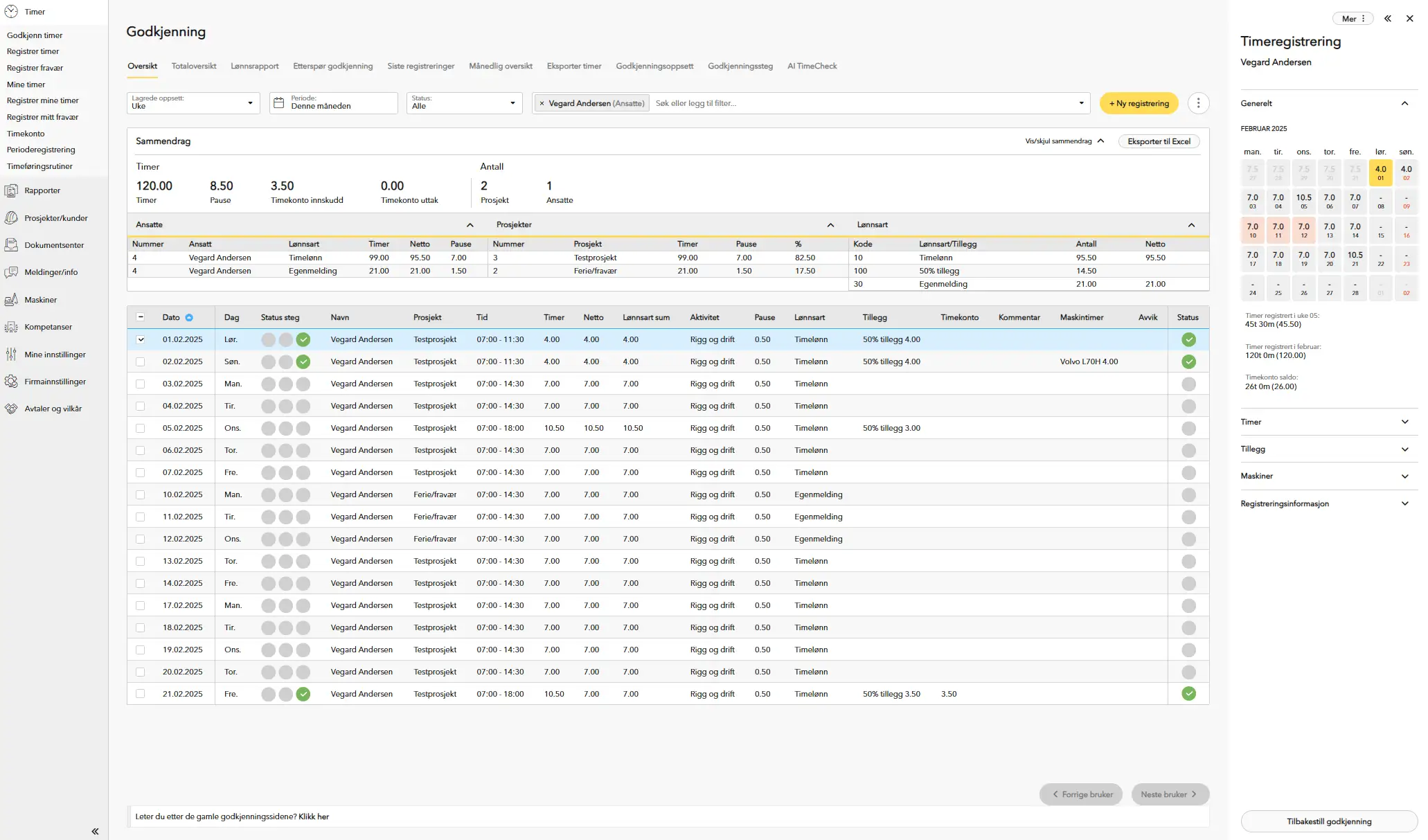1428x840 pixels.
Task: Click green approved status for 21.02.2025 row
Action: [x=1188, y=694]
